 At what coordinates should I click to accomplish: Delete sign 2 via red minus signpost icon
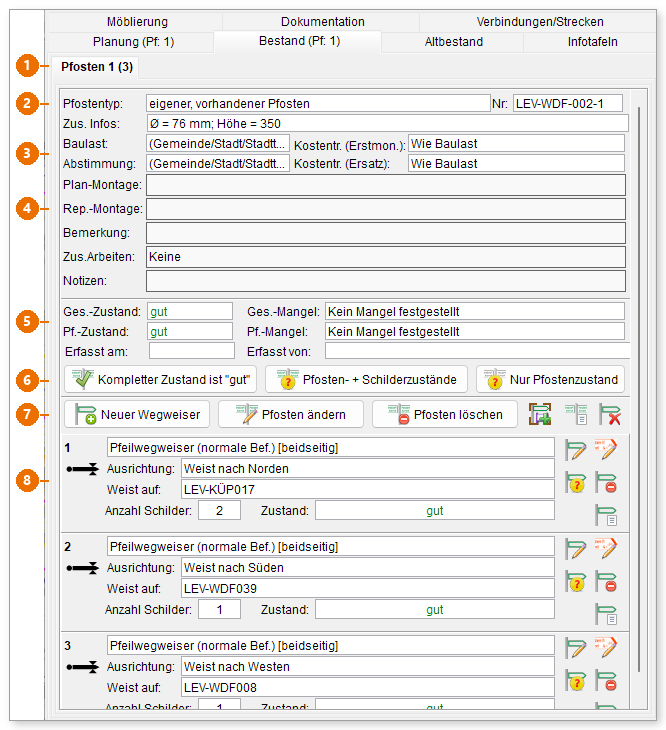click(x=606, y=582)
